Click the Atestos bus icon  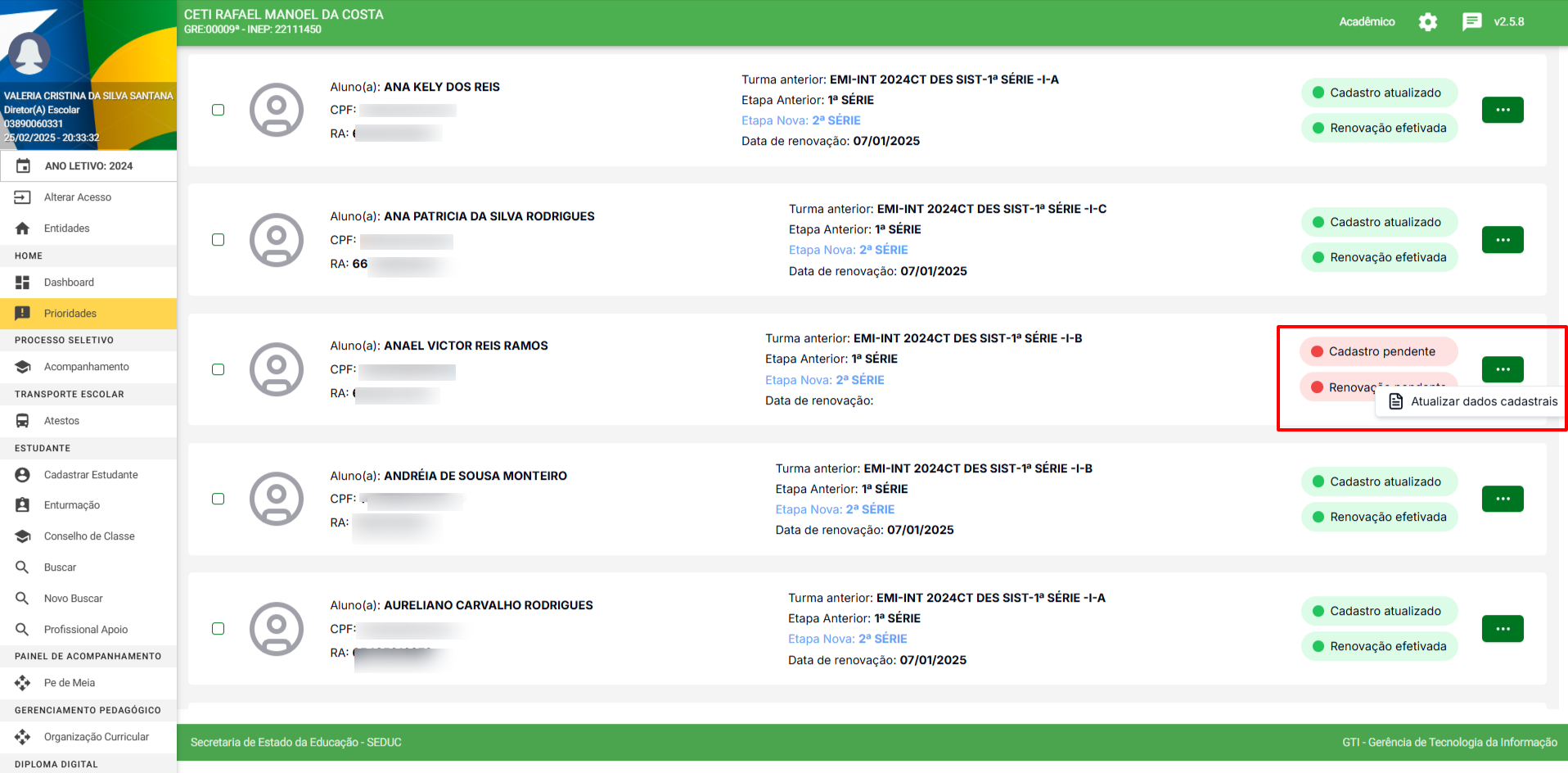pos(22,421)
